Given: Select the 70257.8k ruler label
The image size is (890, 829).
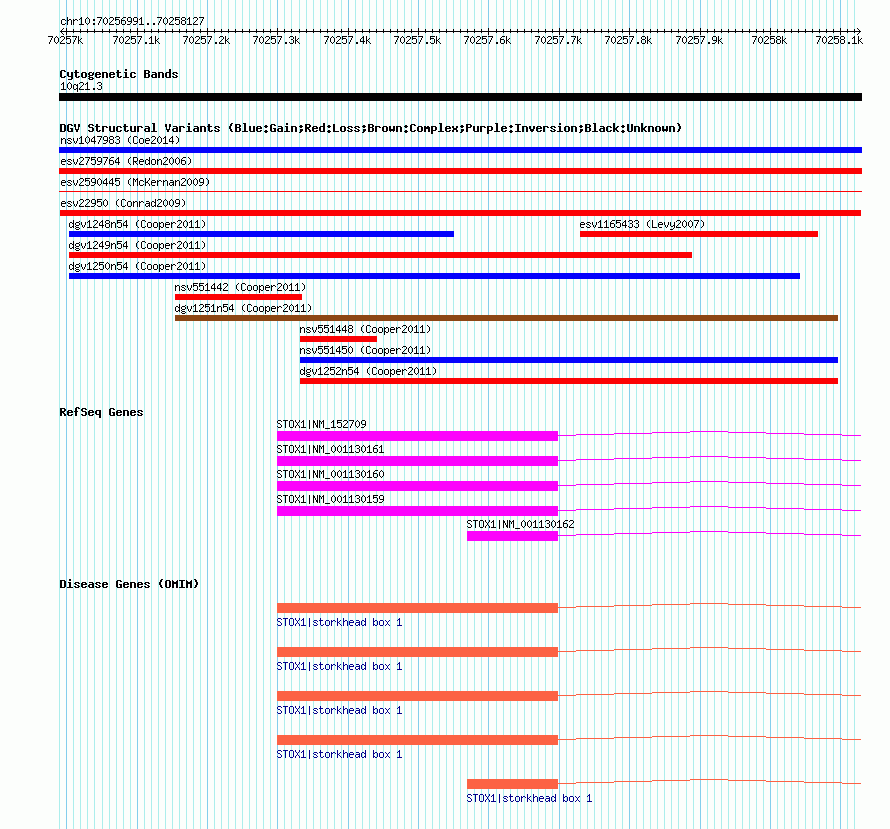Looking at the screenshot, I should coord(628,40).
